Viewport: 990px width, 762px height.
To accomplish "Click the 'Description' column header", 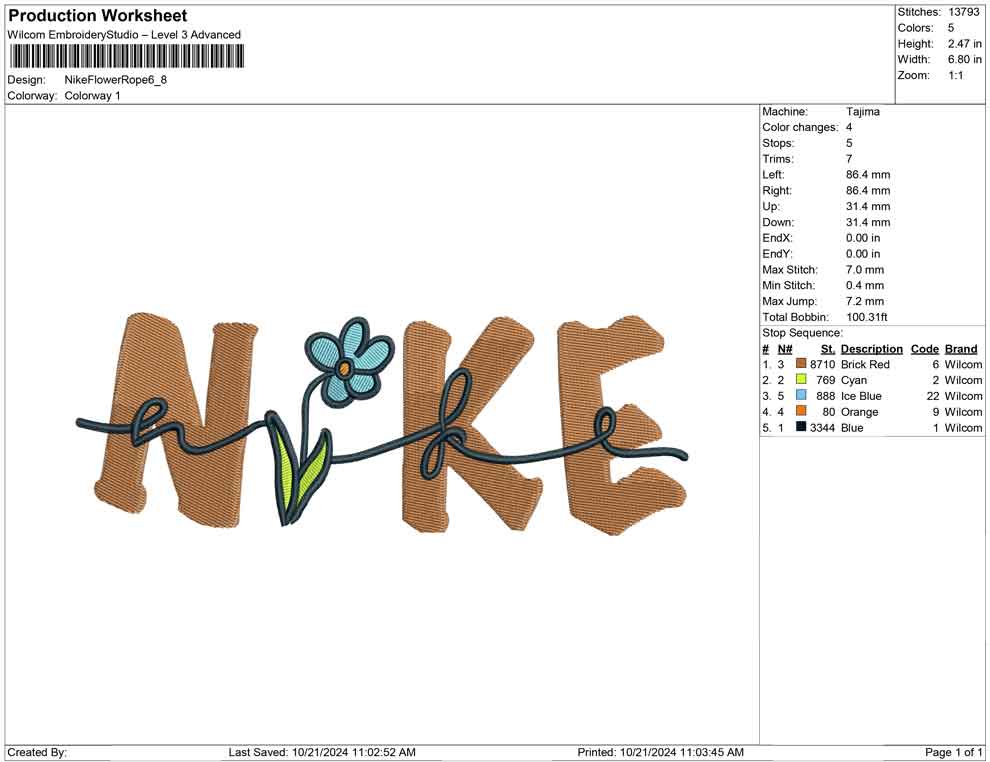I will coord(871,348).
